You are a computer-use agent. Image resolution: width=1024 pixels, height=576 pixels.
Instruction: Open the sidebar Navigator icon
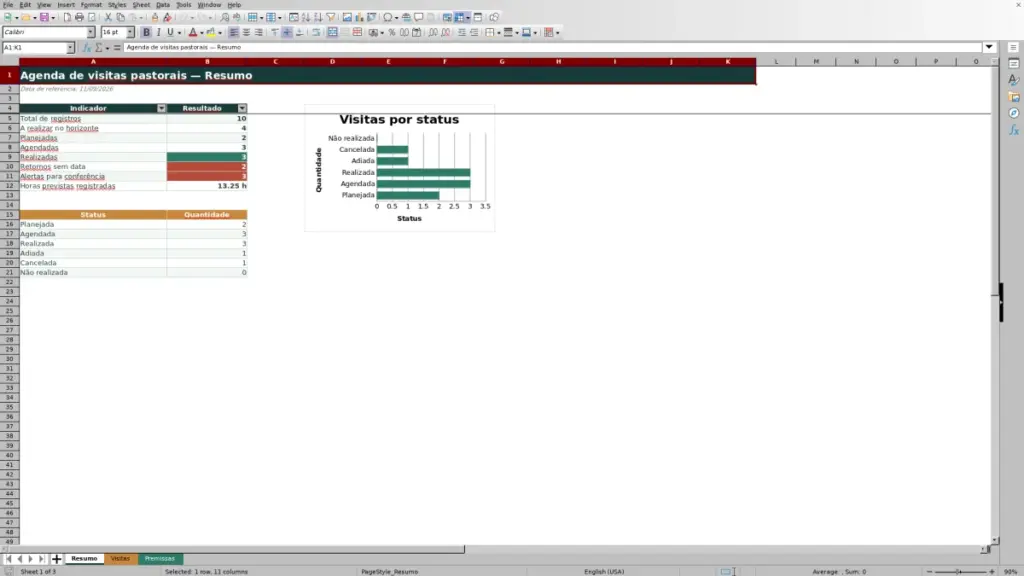click(x=1014, y=114)
